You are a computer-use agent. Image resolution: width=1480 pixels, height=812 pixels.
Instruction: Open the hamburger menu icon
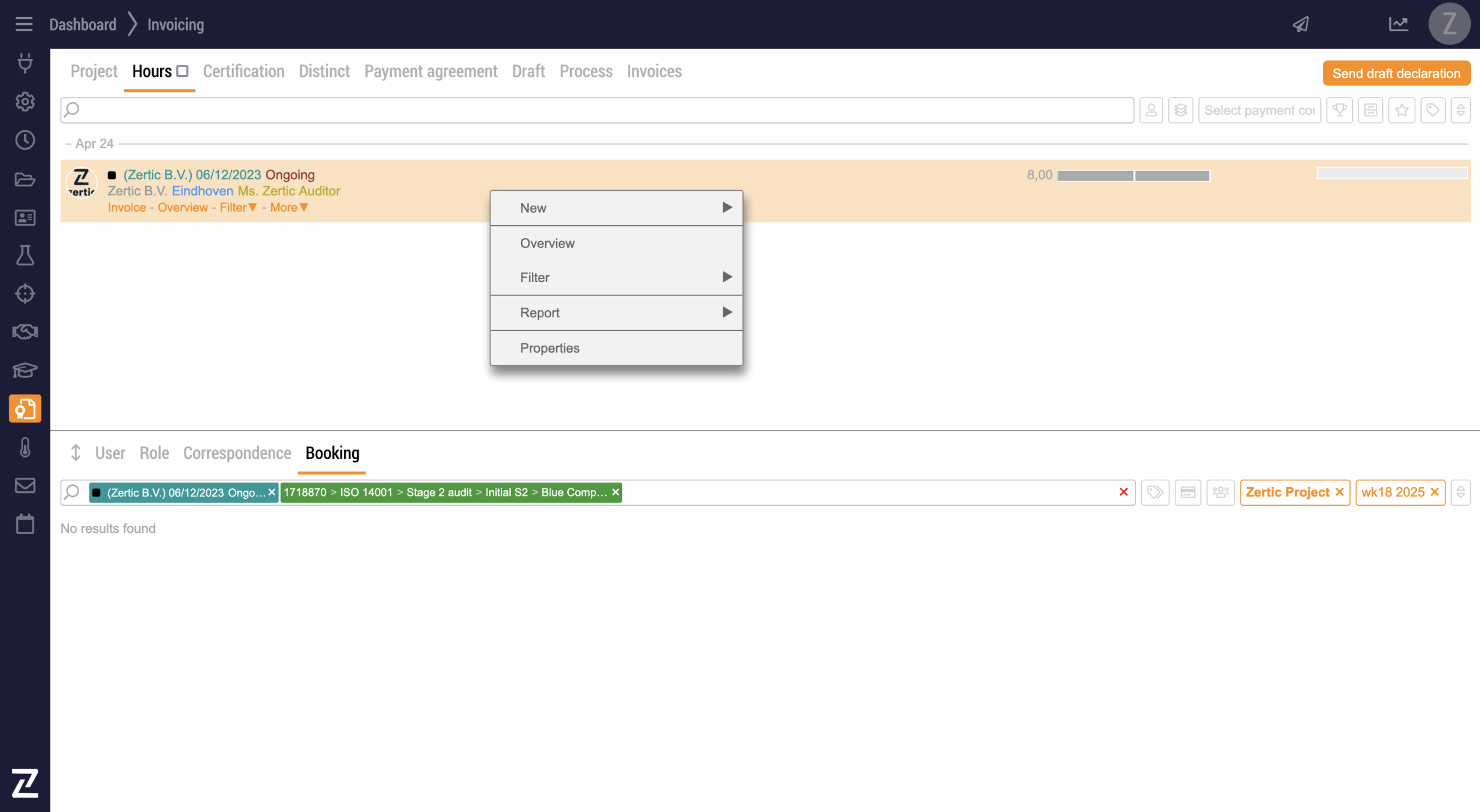pos(24,24)
